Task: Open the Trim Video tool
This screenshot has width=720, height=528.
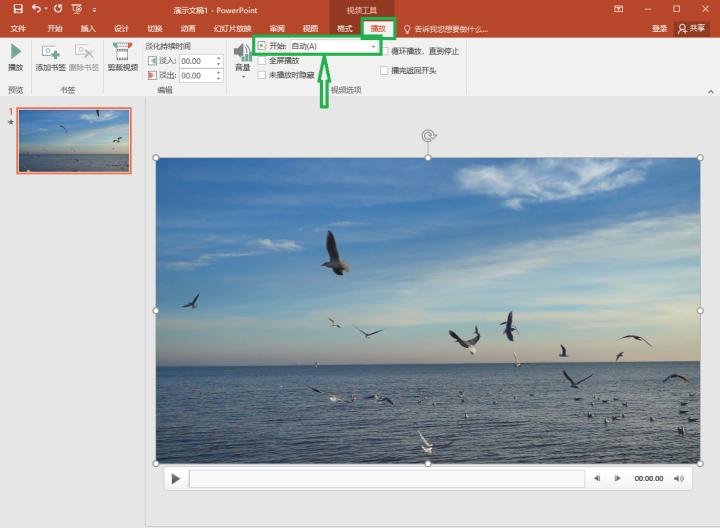Action: [124, 52]
